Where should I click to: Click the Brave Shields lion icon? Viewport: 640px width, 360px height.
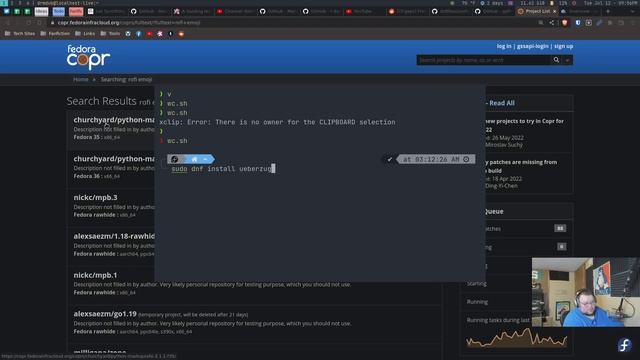pos(564,23)
